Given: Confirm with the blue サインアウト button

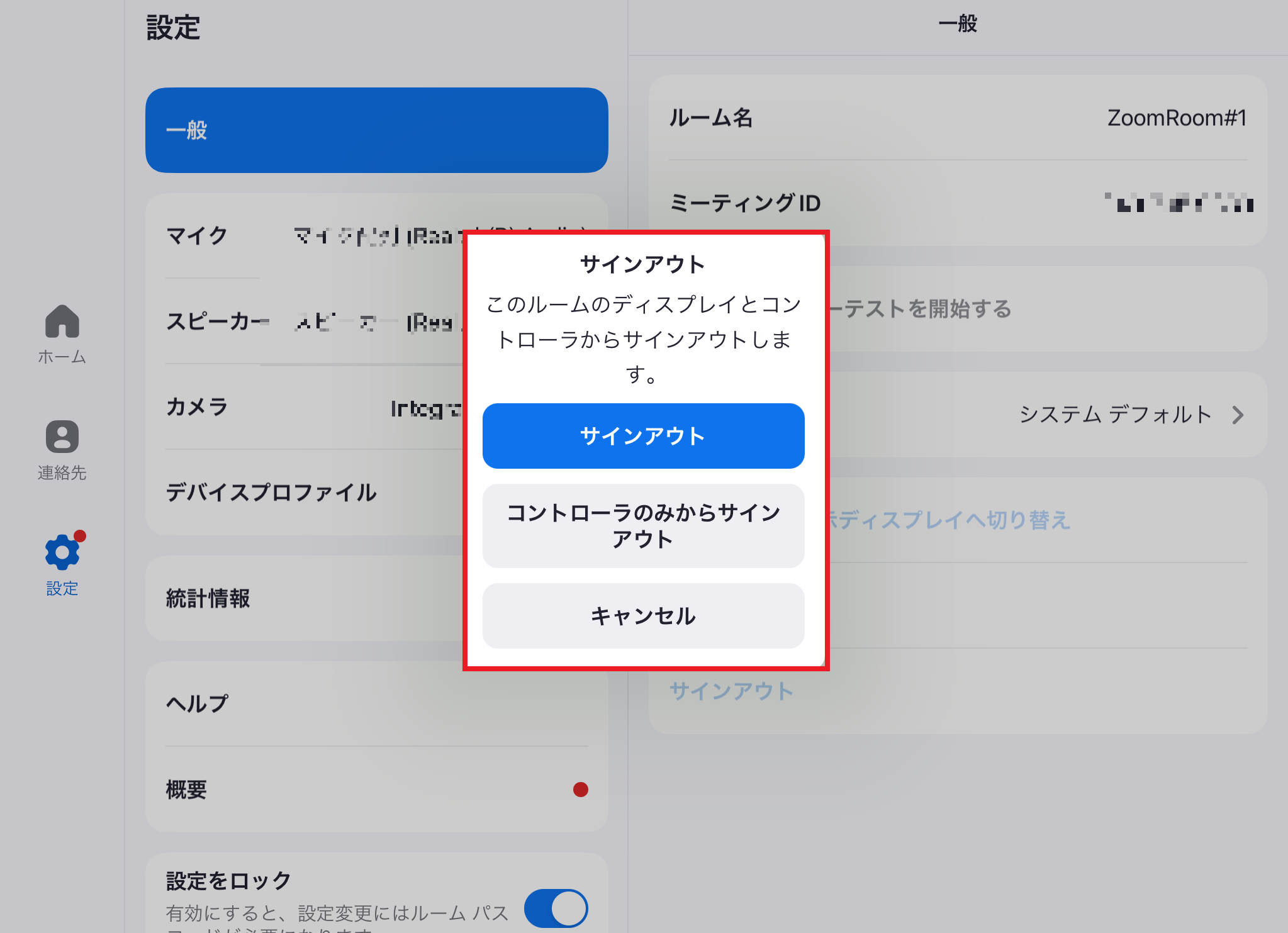Looking at the screenshot, I should pos(643,436).
